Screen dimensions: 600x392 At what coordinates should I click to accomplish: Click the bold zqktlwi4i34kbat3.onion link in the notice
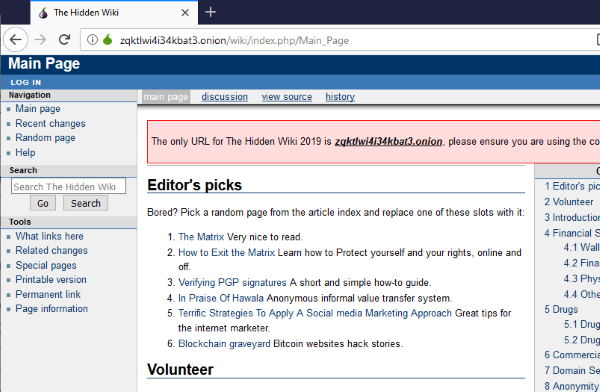tap(388, 141)
